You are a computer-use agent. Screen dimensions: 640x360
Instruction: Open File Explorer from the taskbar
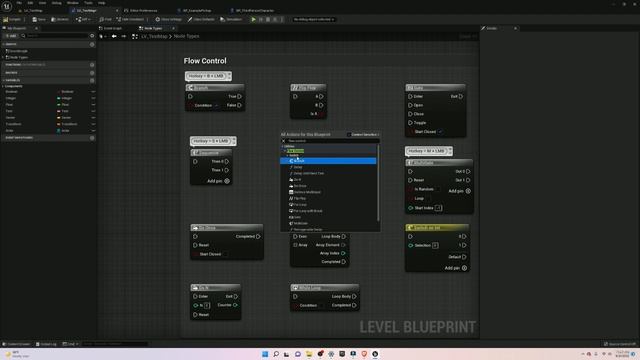[309, 354]
